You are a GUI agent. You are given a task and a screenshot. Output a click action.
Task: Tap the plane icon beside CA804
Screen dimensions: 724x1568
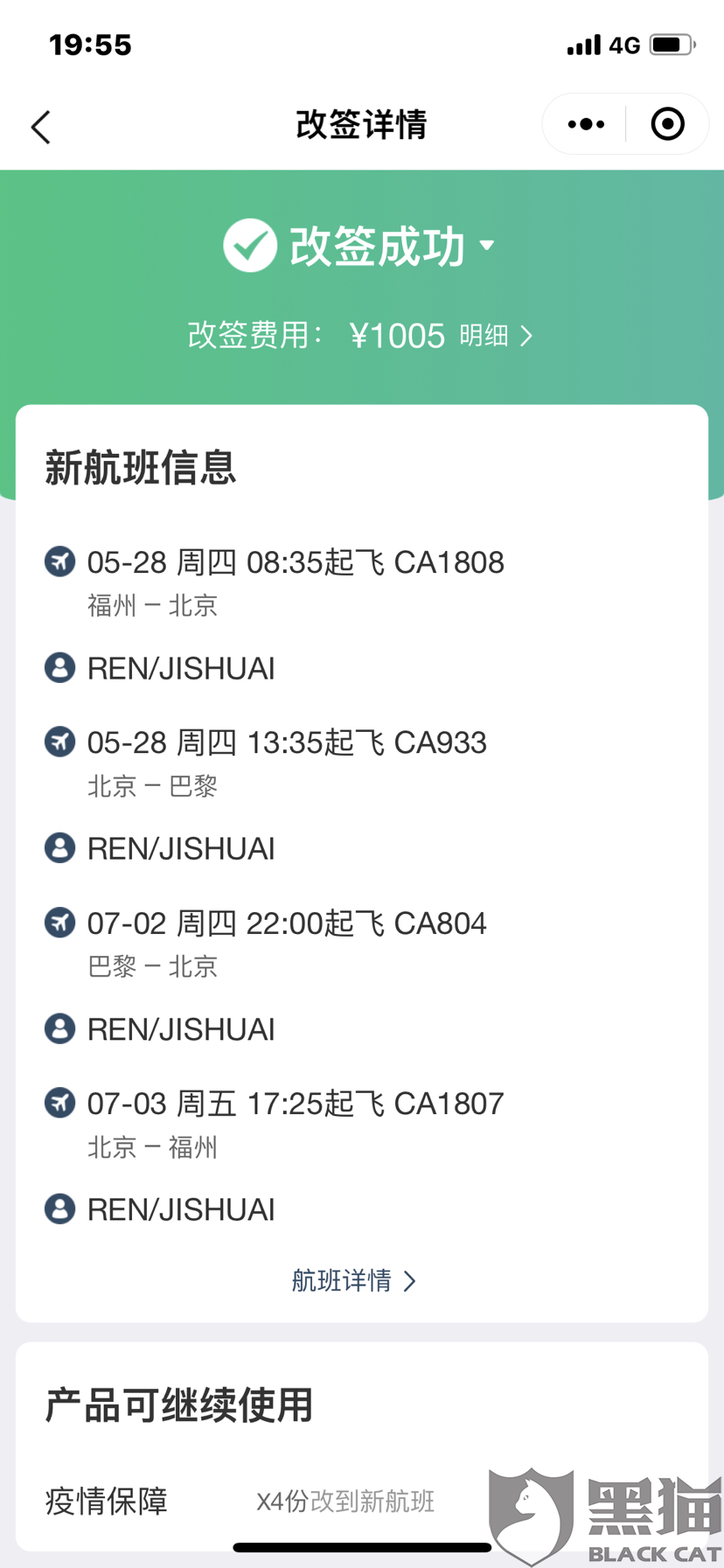(59, 923)
